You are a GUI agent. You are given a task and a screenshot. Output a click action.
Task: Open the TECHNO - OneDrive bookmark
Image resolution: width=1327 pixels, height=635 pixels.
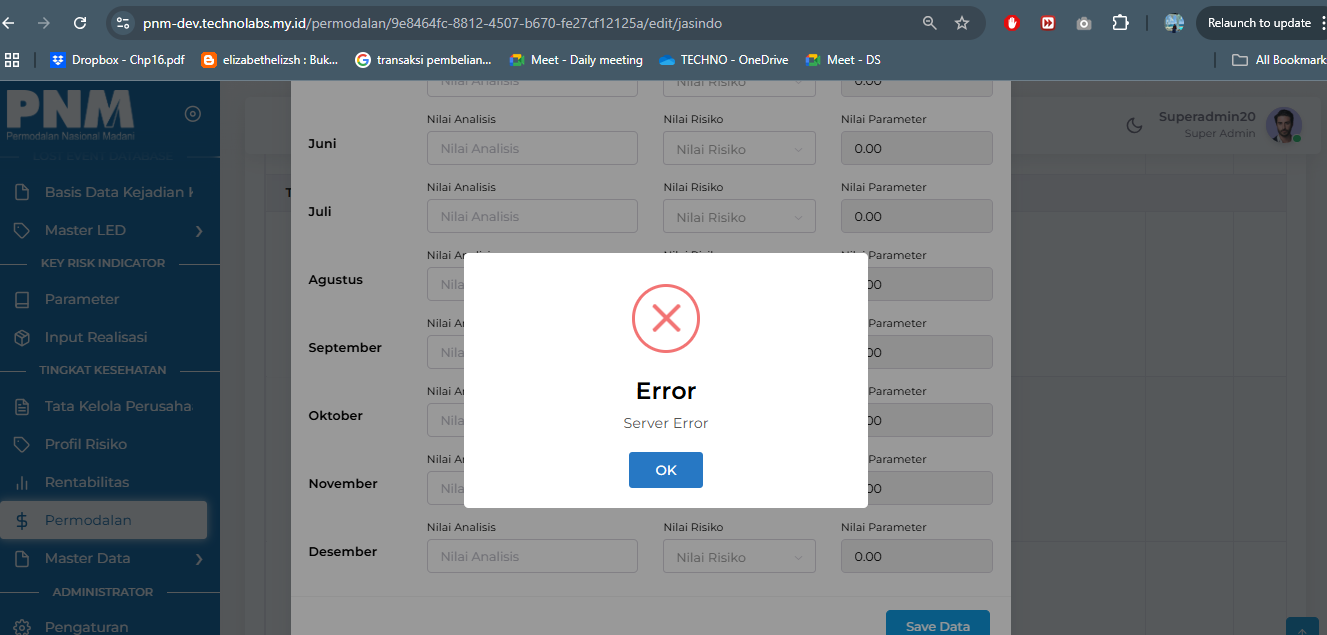(724, 60)
